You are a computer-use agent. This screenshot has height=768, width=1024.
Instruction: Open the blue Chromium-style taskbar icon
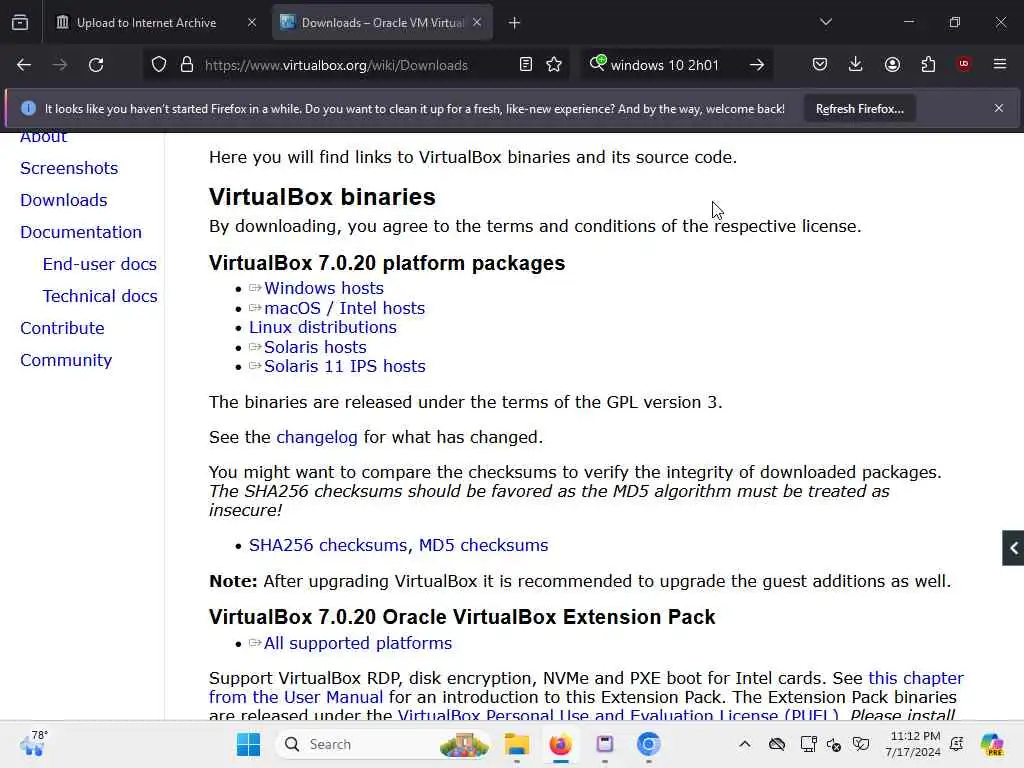pyautogui.click(x=648, y=744)
